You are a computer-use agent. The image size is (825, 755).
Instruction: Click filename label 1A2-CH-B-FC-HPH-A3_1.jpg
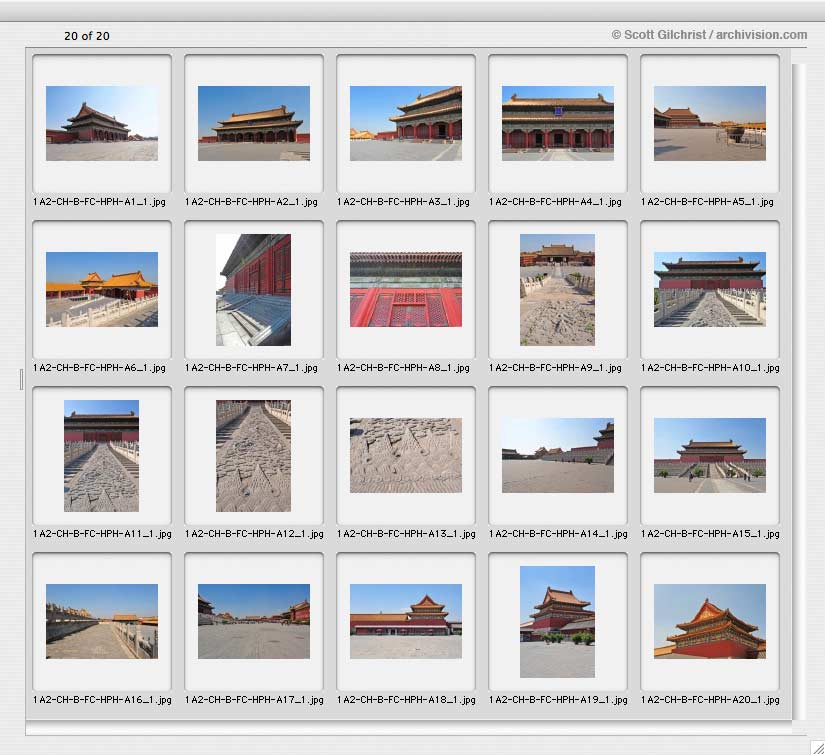point(404,202)
